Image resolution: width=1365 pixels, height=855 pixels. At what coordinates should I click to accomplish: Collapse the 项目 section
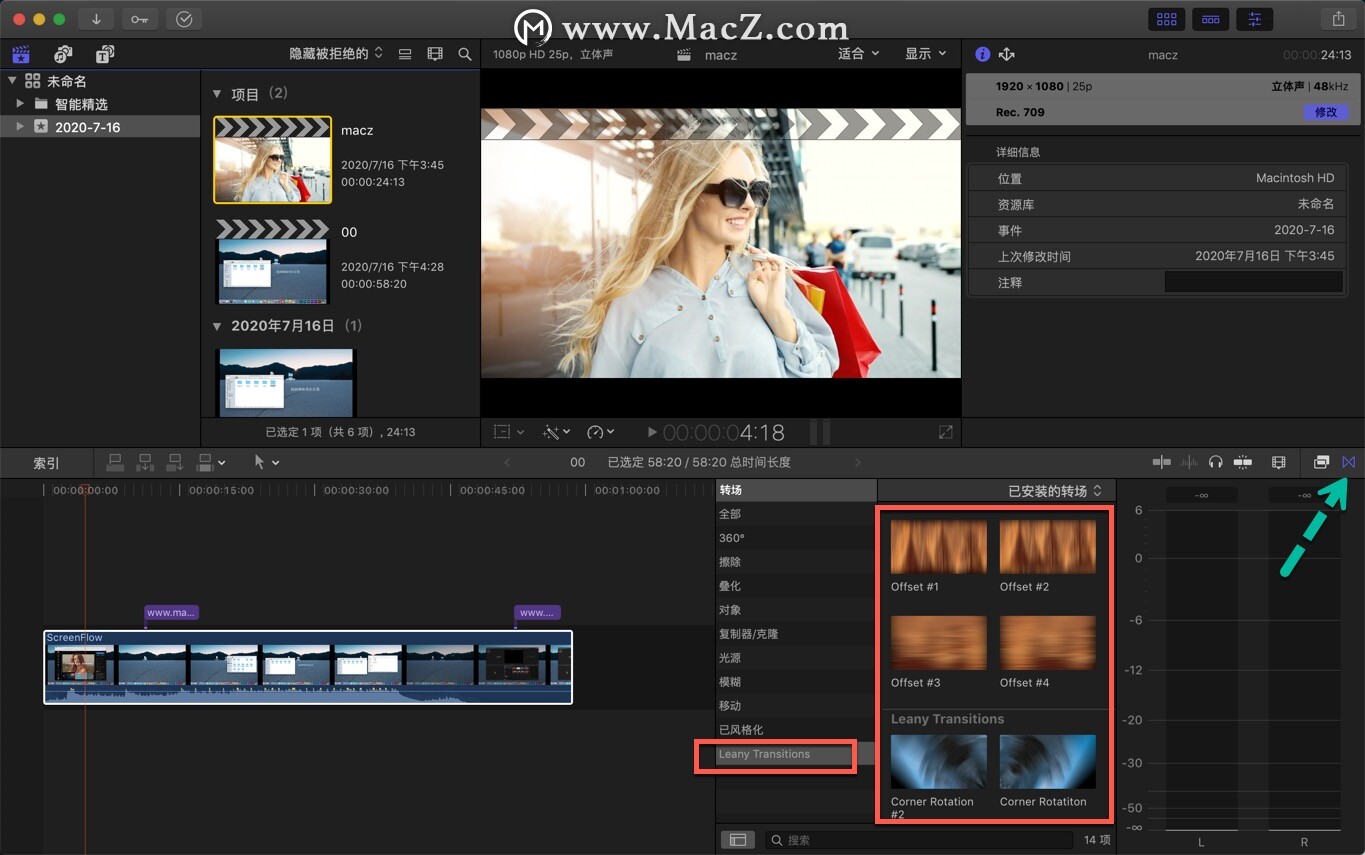[x=217, y=94]
